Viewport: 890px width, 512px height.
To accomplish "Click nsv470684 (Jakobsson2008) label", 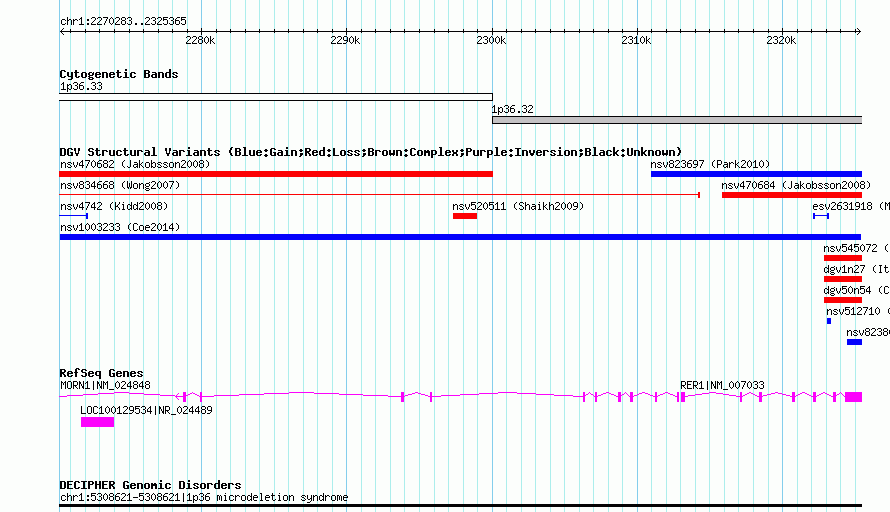I will click(x=796, y=185).
